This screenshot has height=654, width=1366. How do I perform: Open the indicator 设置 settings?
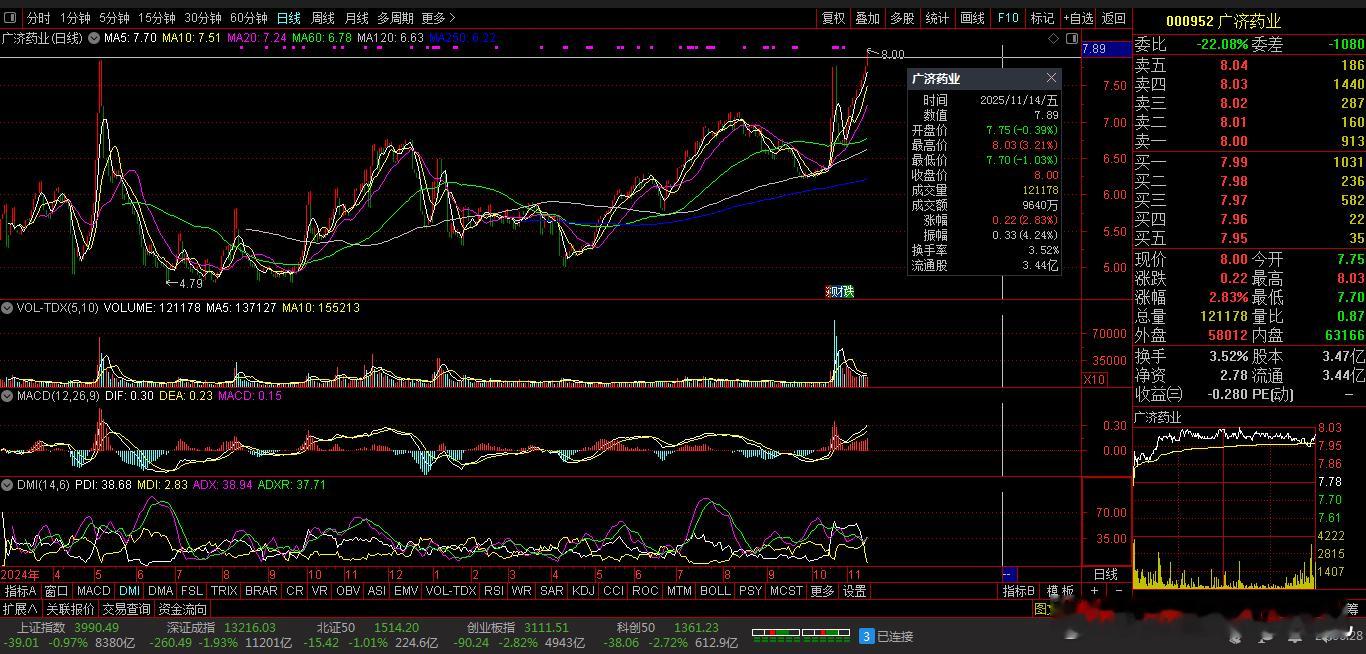tap(854, 591)
